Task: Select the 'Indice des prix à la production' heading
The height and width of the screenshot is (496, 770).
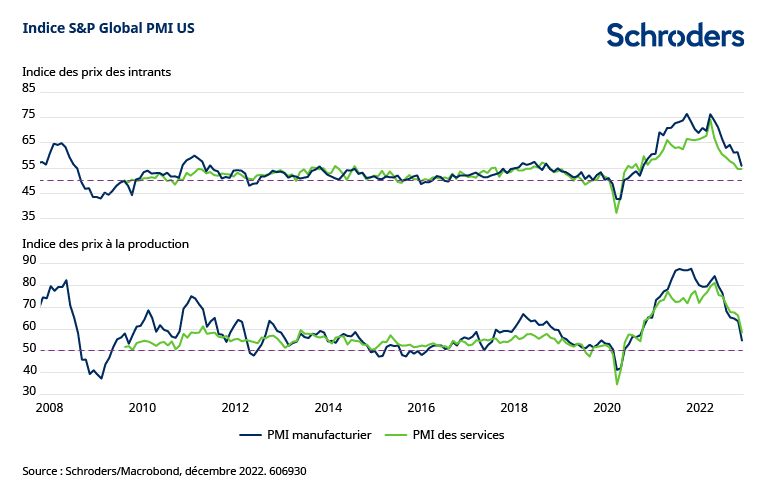Action: [106, 244]
